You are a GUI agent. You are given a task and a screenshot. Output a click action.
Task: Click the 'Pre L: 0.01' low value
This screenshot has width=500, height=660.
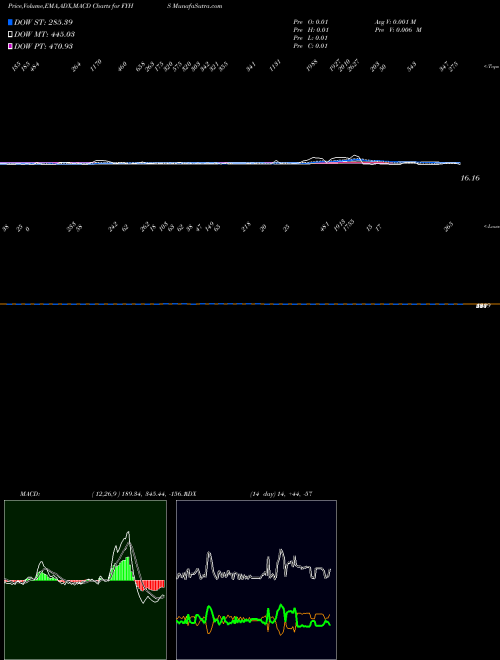tap(311, 38)
